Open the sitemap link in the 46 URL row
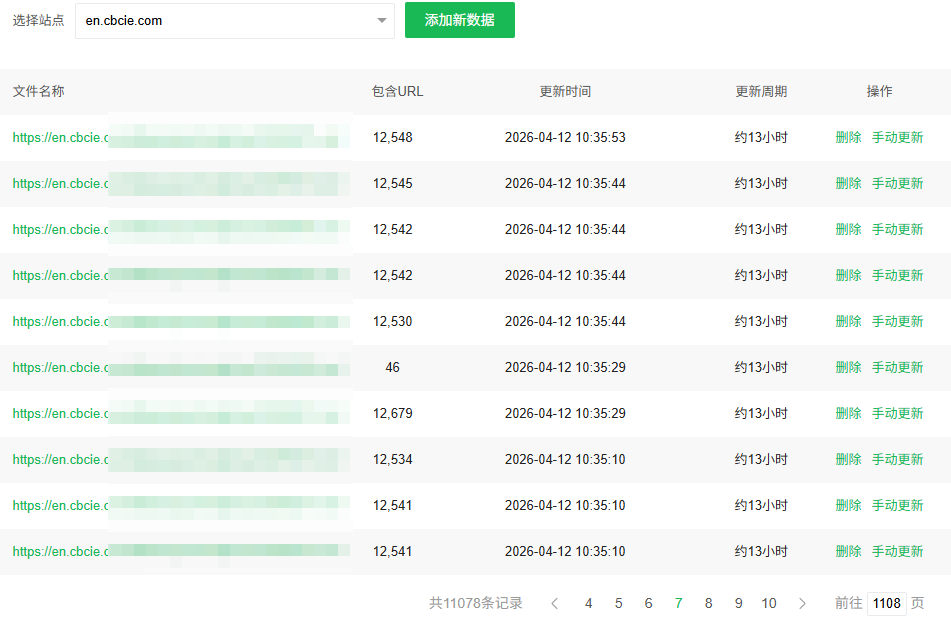This screenshot has width=951, height=637. click(x=181, y=368)
